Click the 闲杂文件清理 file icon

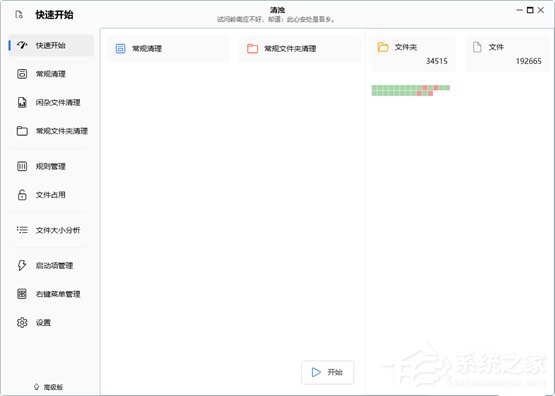pyautogui.click(x=22, y=102)
